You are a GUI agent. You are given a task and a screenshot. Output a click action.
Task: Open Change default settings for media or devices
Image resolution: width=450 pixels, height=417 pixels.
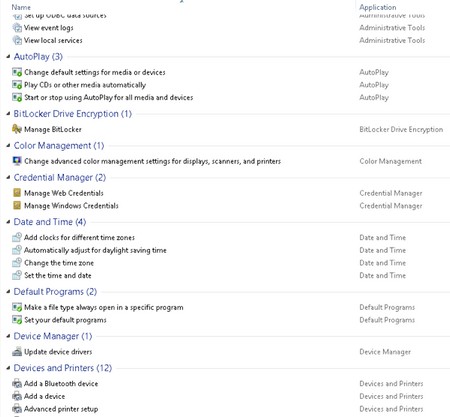(x=95, y=72)
